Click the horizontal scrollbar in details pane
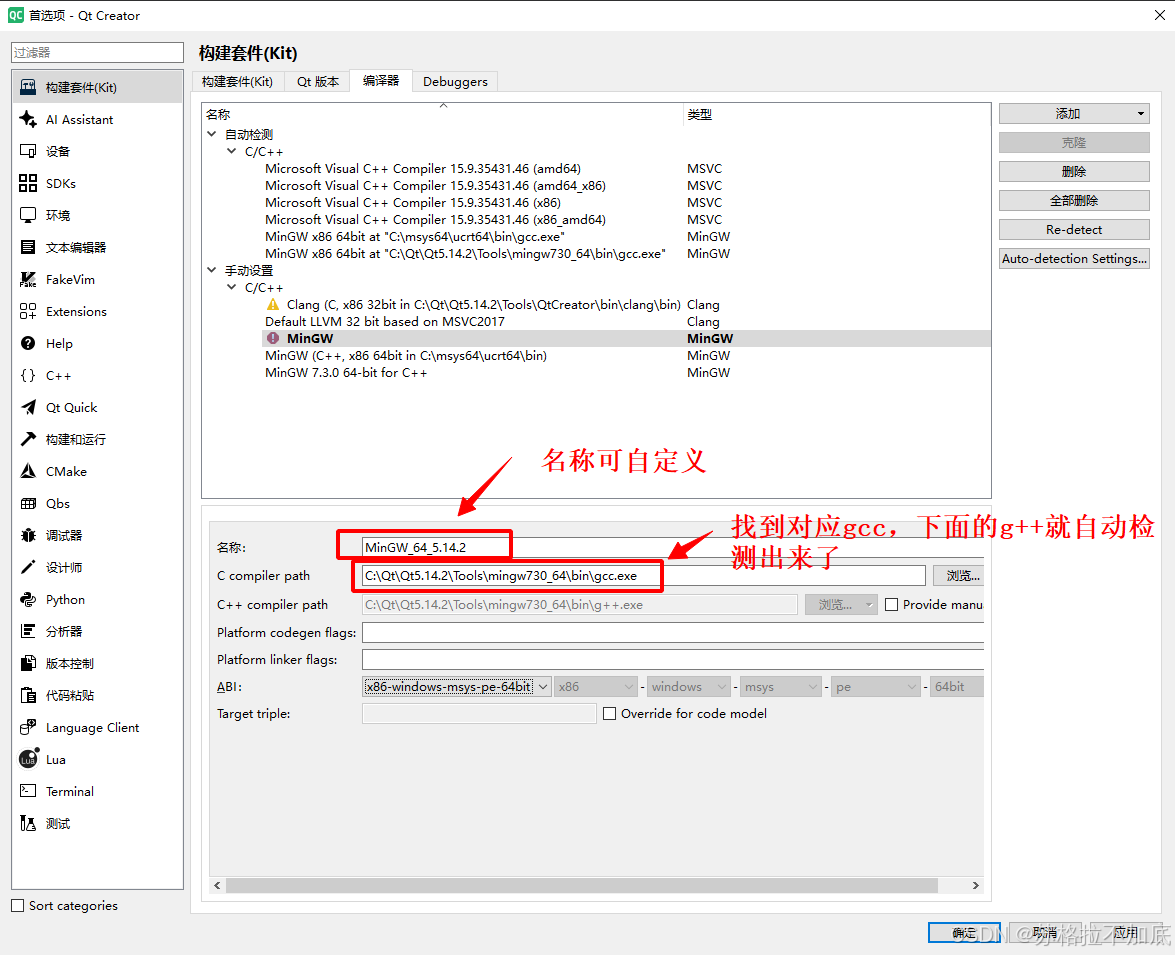 coord(580,885)
